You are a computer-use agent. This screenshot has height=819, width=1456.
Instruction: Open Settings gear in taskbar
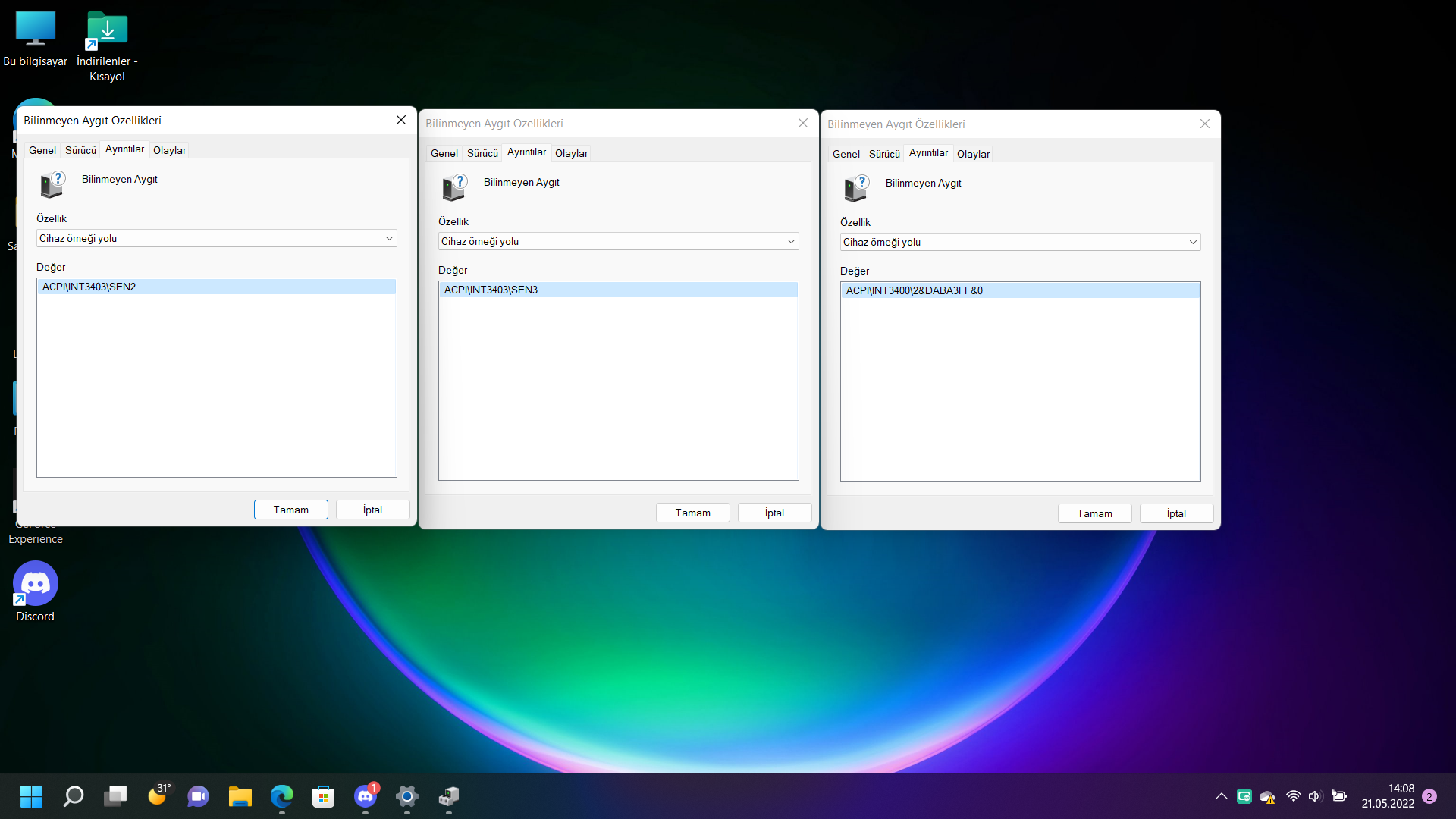(407, 796)
